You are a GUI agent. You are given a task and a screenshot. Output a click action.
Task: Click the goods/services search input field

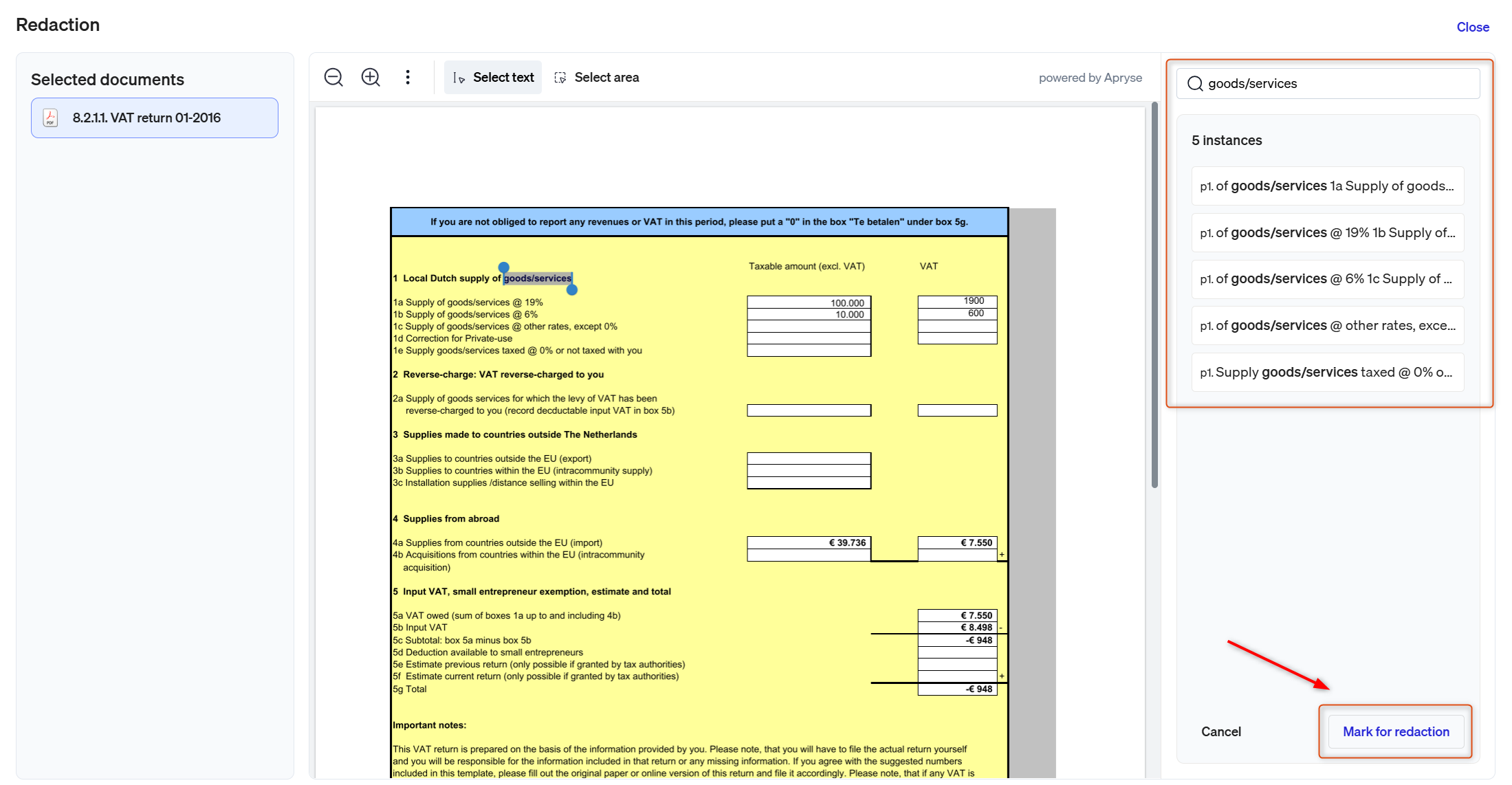(1328, 83)
